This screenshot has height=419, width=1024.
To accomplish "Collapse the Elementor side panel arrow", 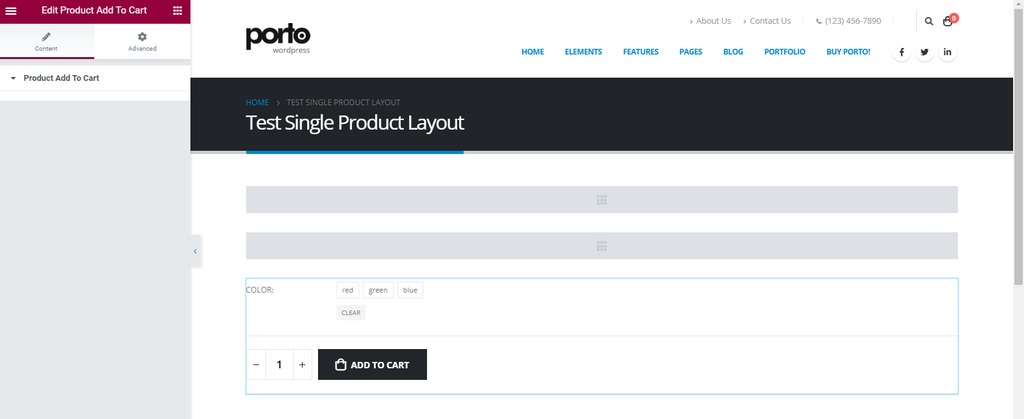I will (195, 251).
